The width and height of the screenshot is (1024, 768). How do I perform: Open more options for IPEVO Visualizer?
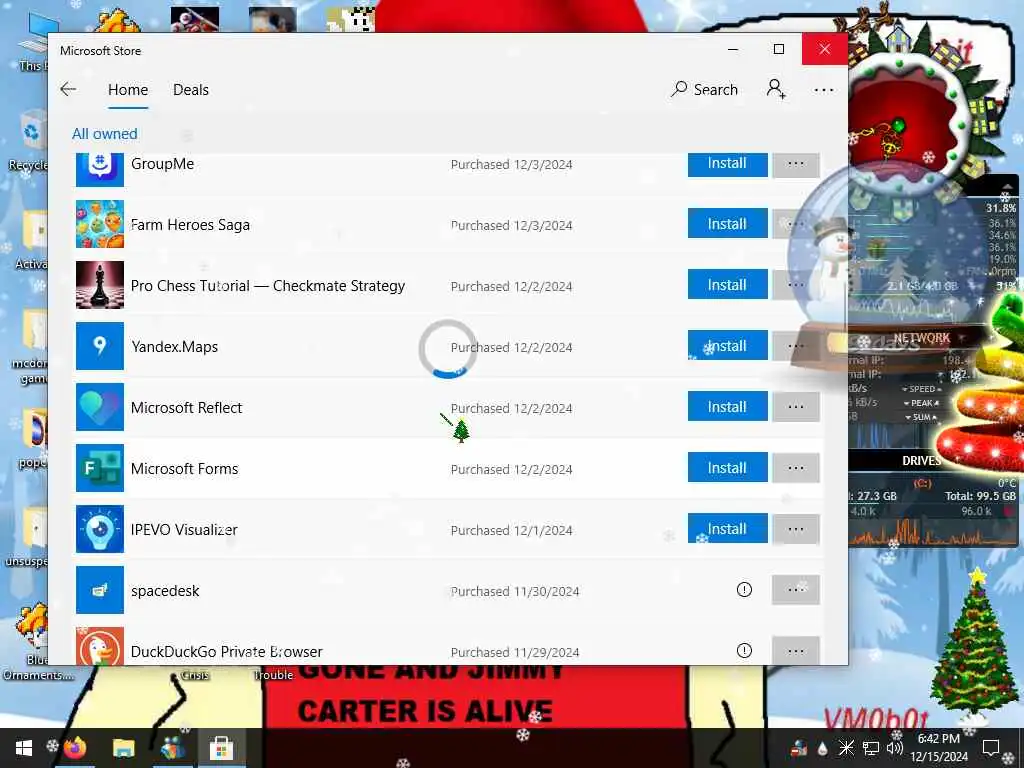[x=795, y=528]
